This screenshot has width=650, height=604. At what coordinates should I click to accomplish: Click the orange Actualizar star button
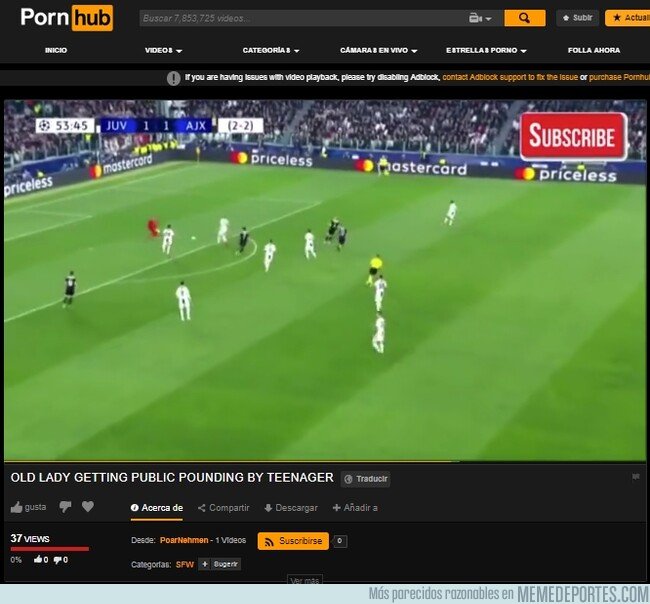(628, 18)
